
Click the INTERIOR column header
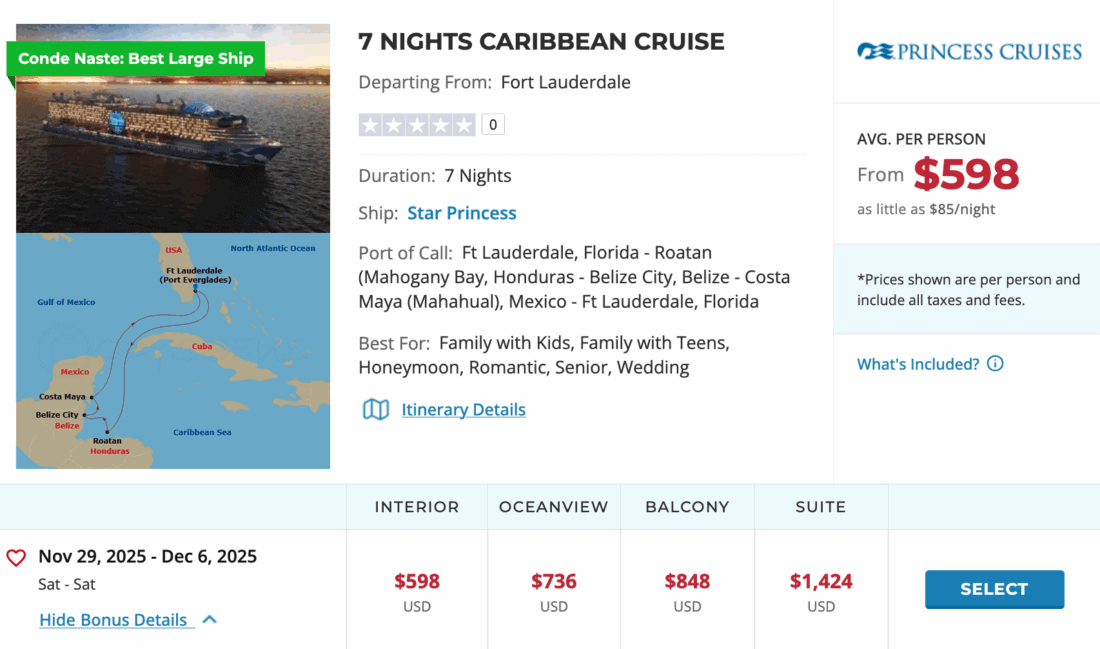417,507
